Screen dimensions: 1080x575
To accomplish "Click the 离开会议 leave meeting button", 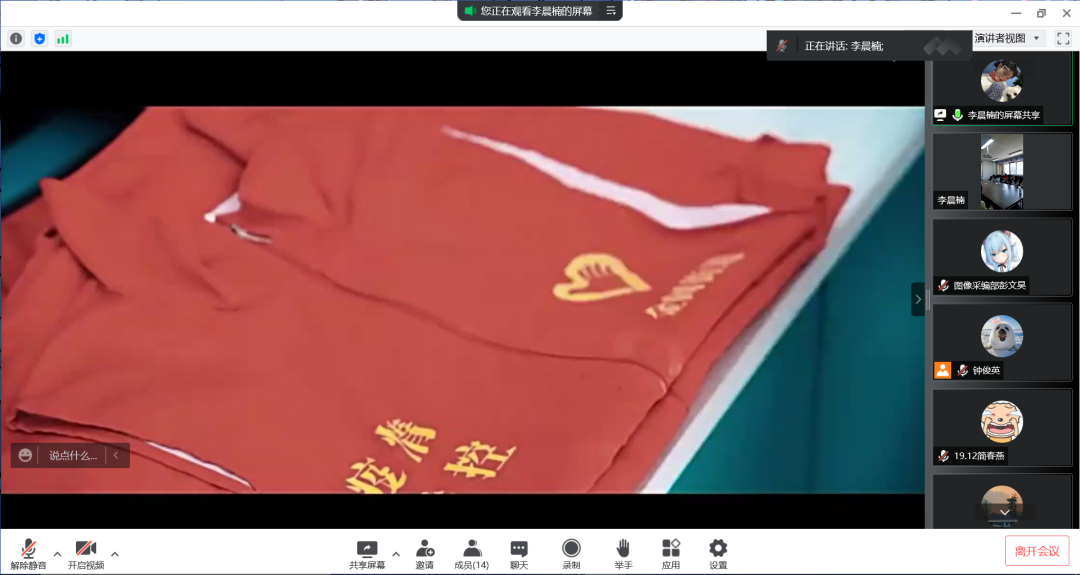I will point(1037,551).
